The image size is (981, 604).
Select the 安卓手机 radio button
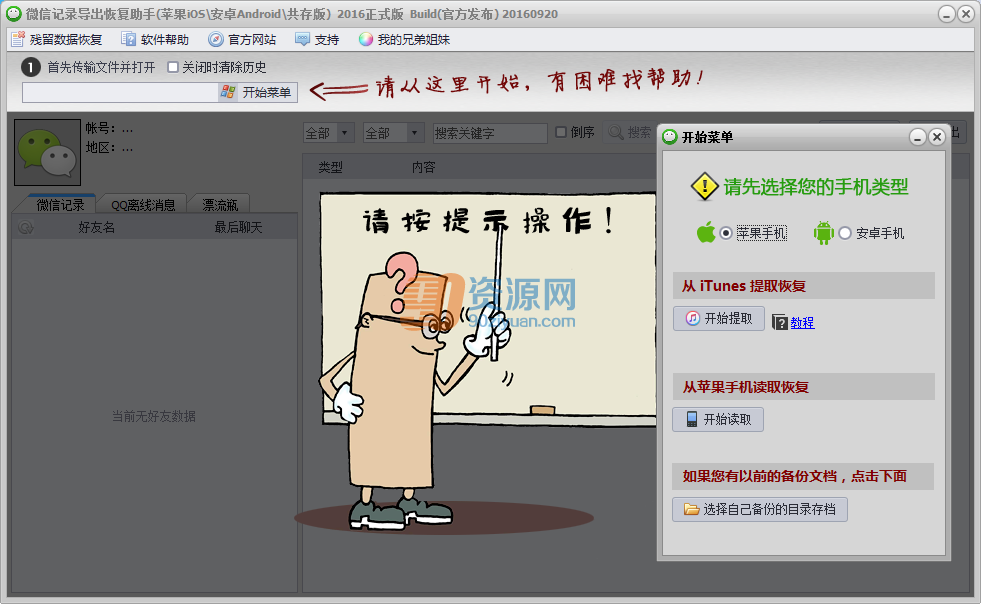[x=845, y=233]
